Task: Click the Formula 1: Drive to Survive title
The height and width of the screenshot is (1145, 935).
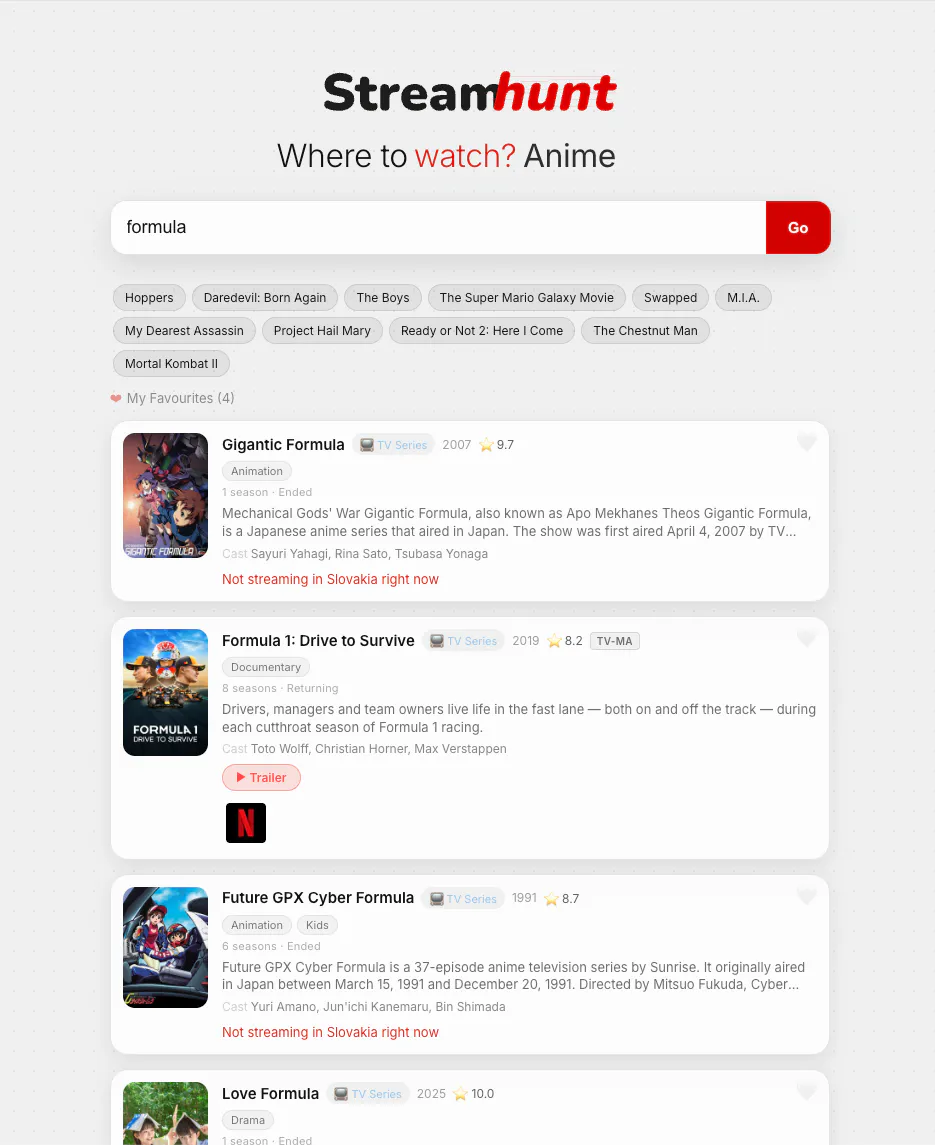Action: pyautogui.click(x=318, y=640)
